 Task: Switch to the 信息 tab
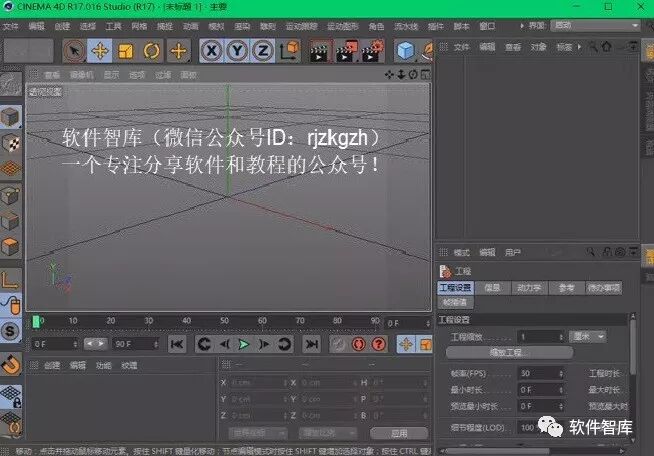point(492,287)
